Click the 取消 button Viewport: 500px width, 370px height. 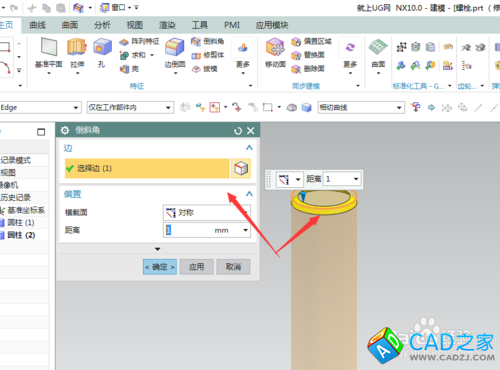(x=233, y=267)
